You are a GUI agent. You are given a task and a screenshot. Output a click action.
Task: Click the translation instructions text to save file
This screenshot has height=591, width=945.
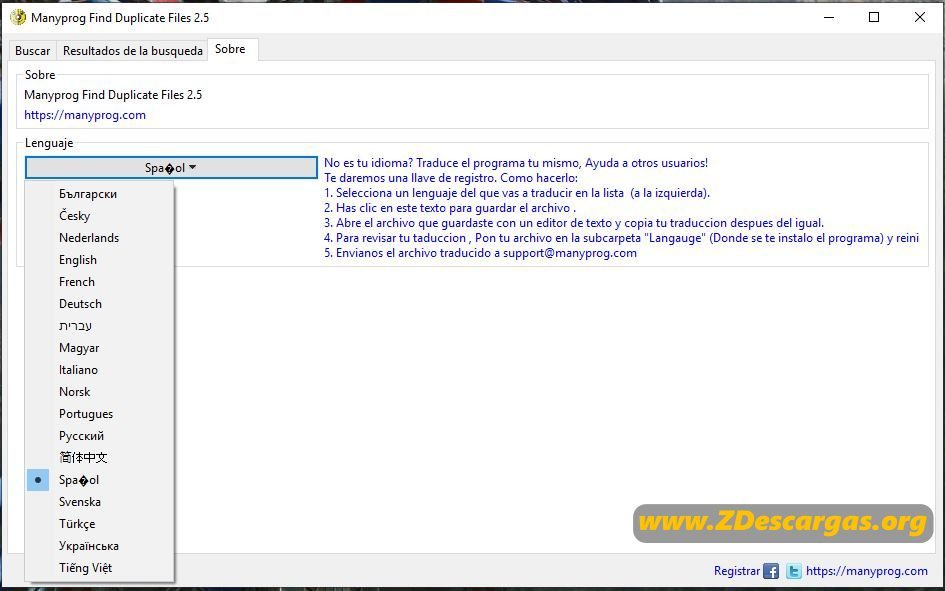(x=621, y=208)
